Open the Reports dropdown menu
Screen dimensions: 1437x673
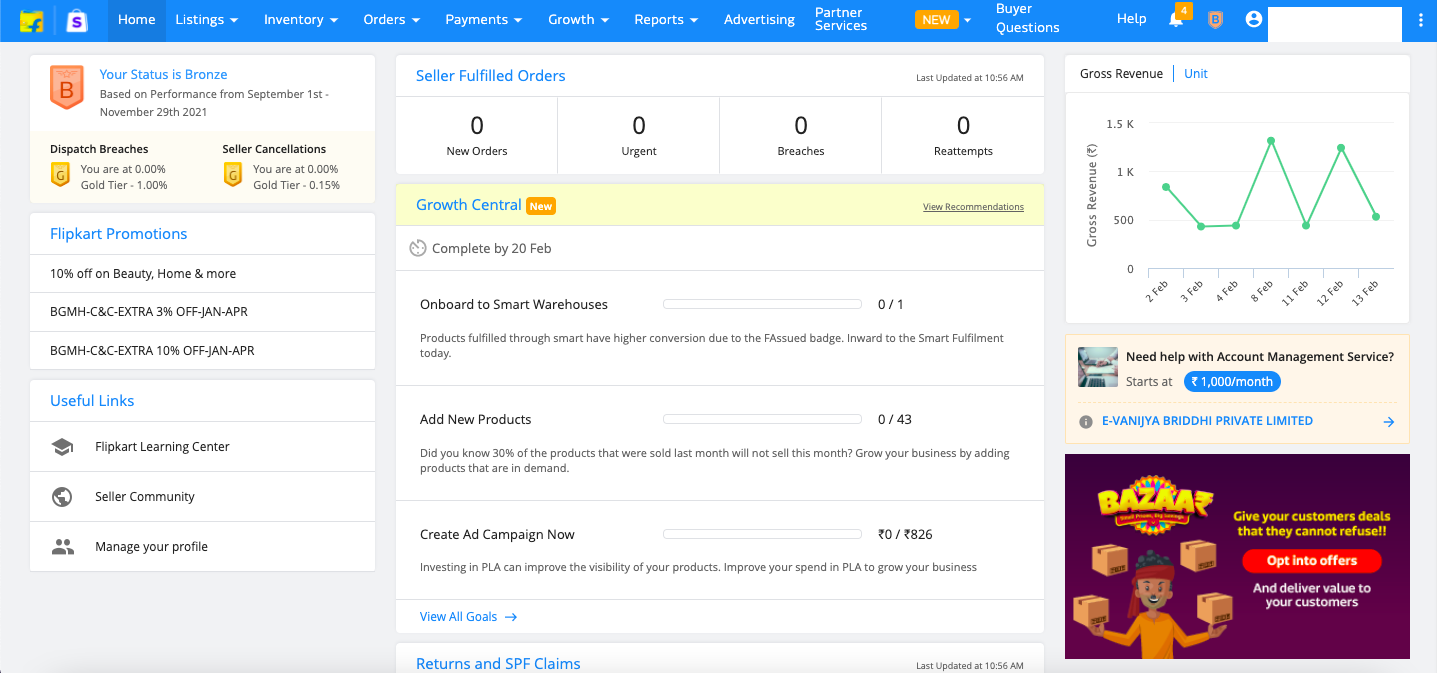[x=666, y=20]
